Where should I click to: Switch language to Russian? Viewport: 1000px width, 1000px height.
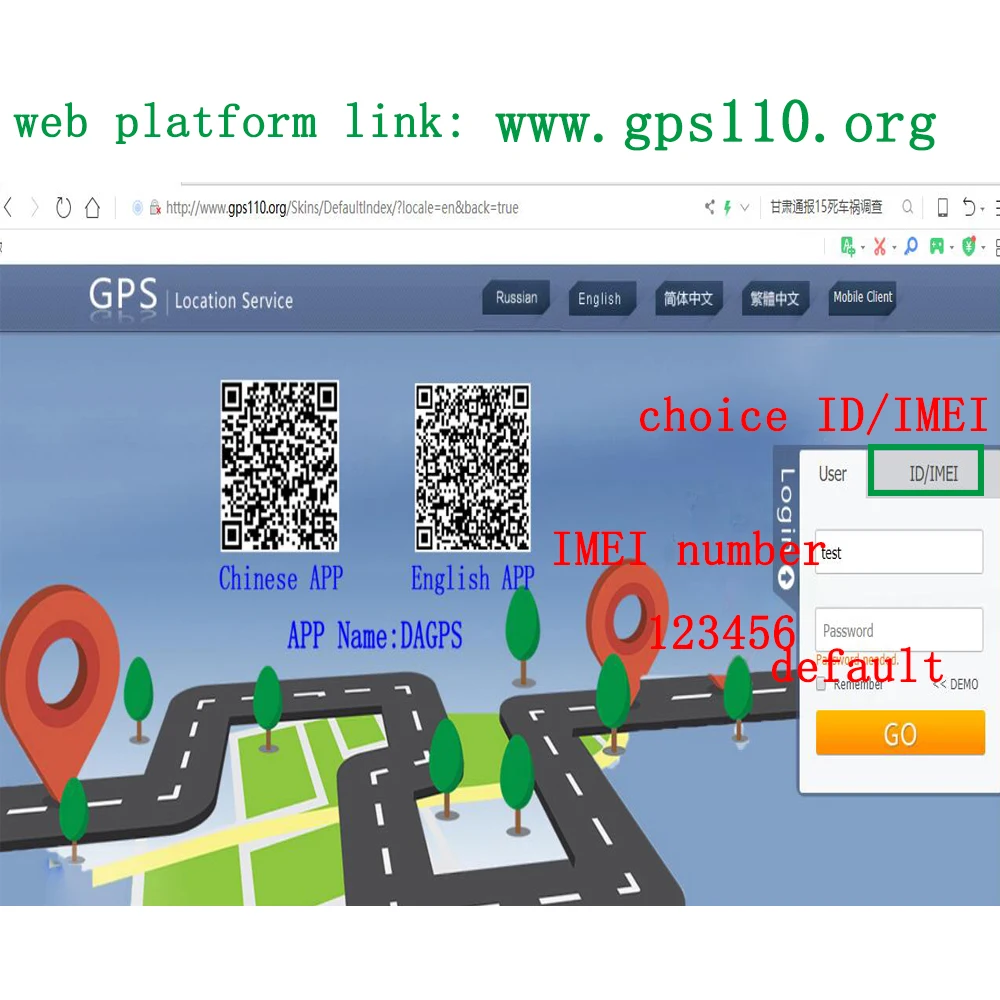tap(517, 298)
